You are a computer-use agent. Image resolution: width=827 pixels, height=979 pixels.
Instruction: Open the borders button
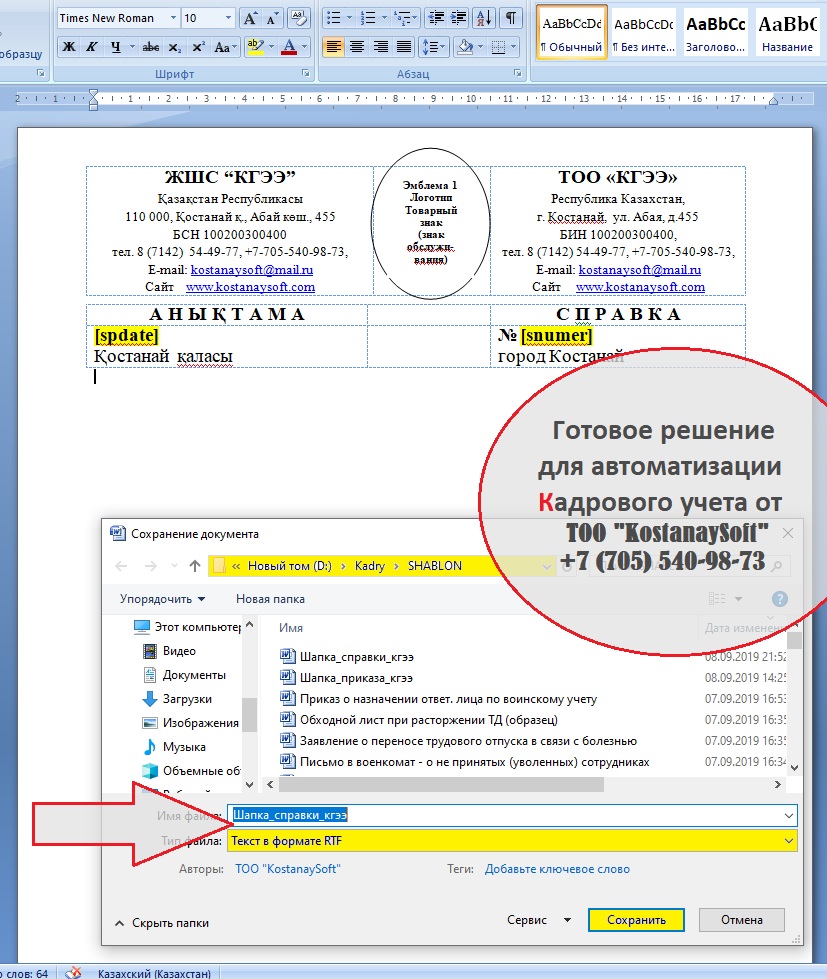click(x=498, y=47)
